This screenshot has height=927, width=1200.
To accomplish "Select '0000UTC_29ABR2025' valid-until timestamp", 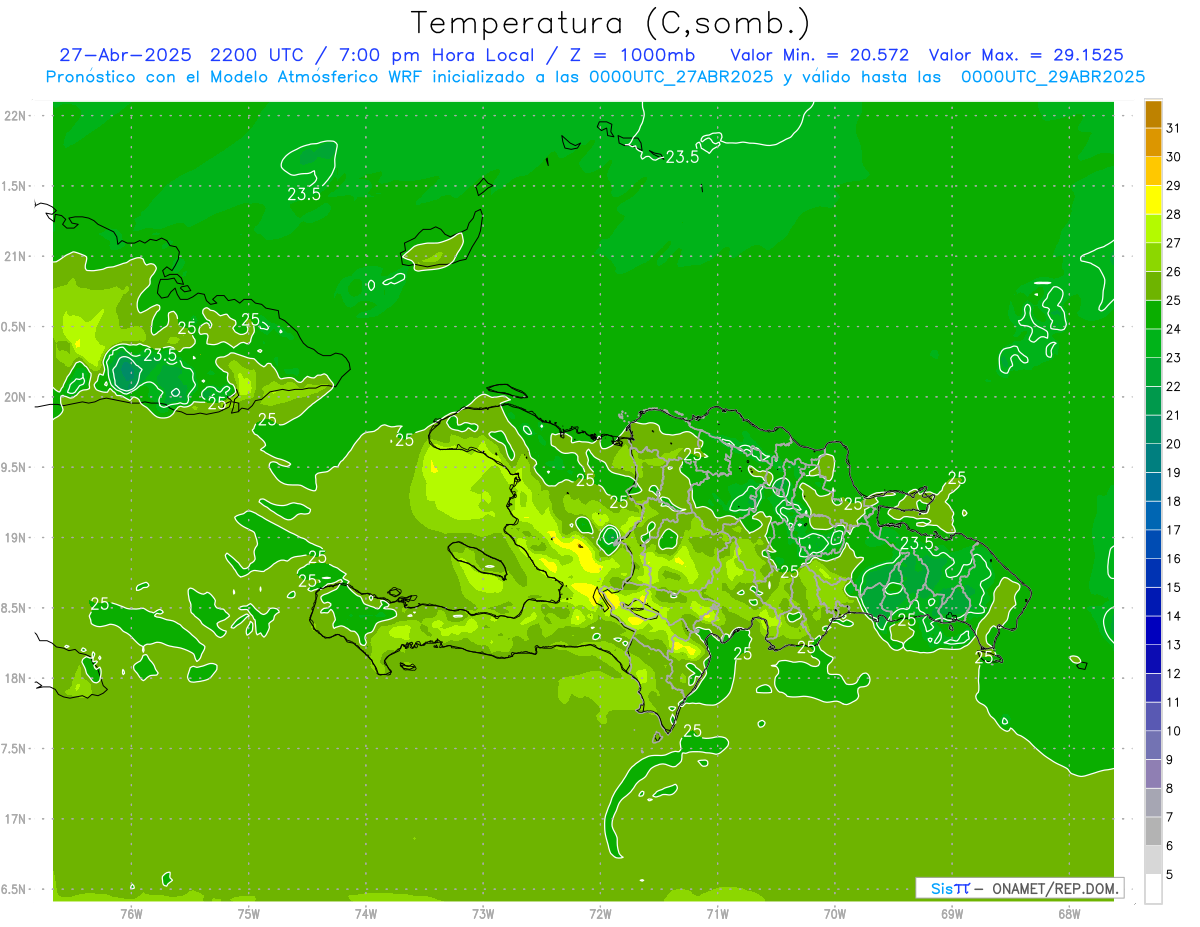I will click(x=1053, y=76).
